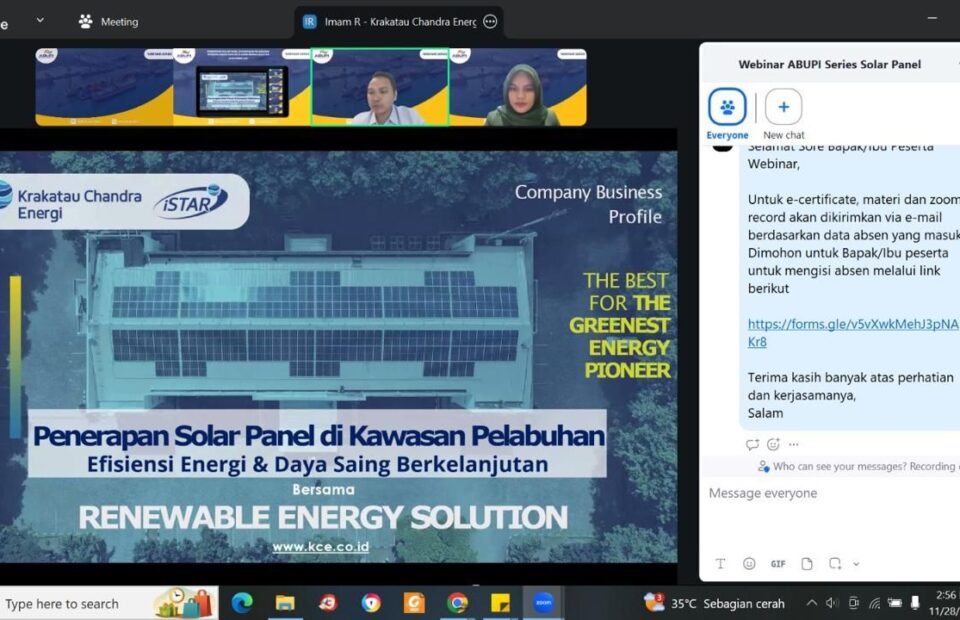This screenshot has width=960, height=620.
Task: Click the battery icon in system tray
Action: click(894, 603)
